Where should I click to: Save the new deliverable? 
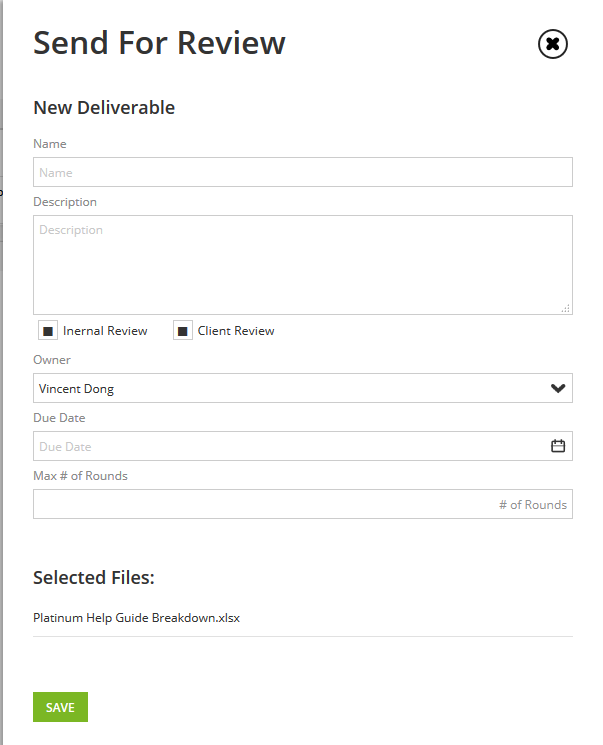click(x=60, y=707)
